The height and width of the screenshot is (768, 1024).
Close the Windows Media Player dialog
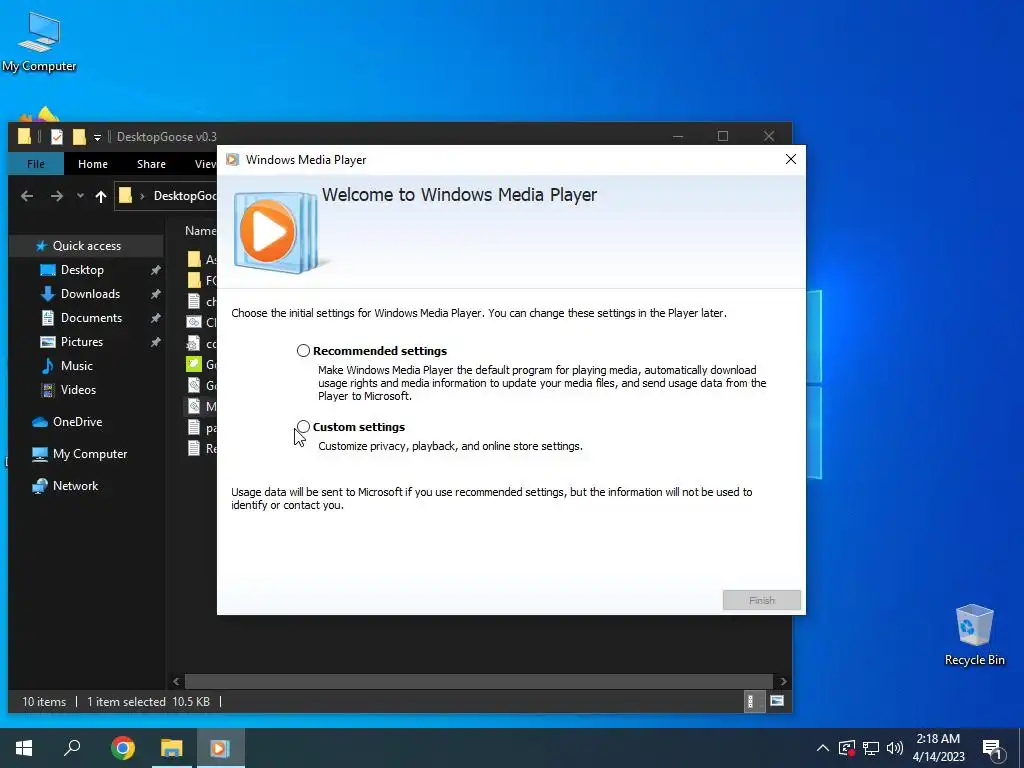[790, 159]
